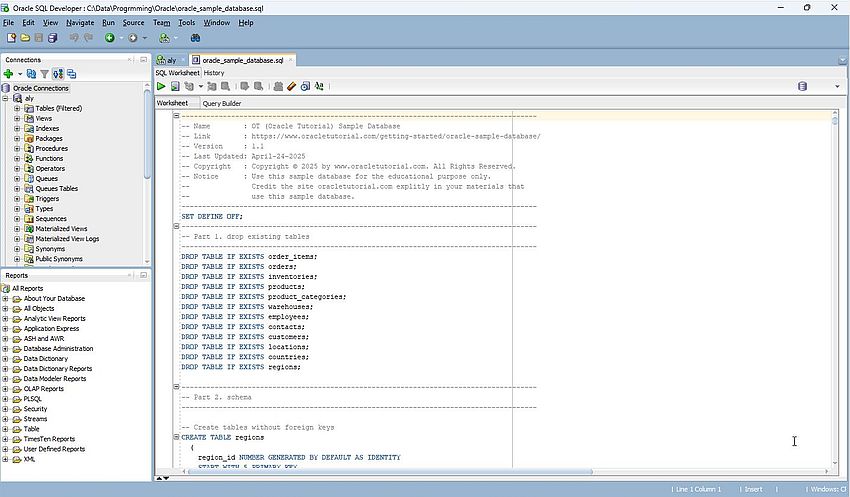The image size is (850, 497).
Task: Expand the Tables (Filtered) node
Action: pyautogui.click(x=17, y=108)
